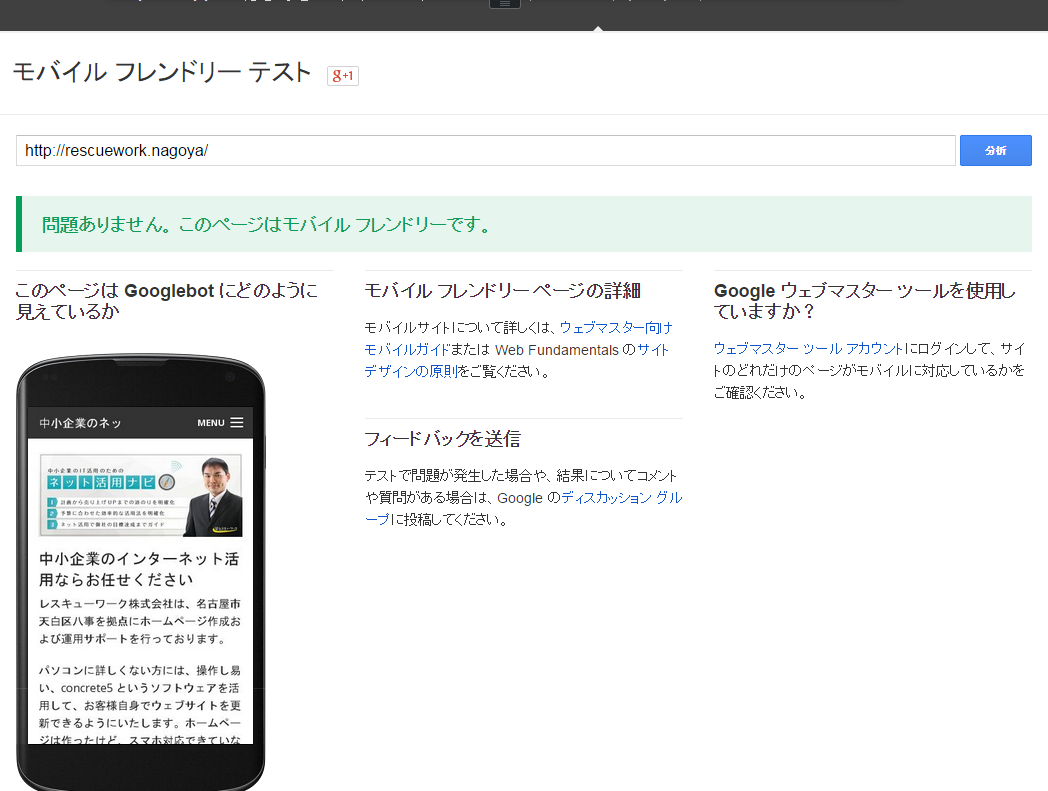The height and width of the screenshot is (791, 1048).
Task: Click the ネット活用ナビ banner image in preview
Action: pyautogui.click(x=141, y=495)
